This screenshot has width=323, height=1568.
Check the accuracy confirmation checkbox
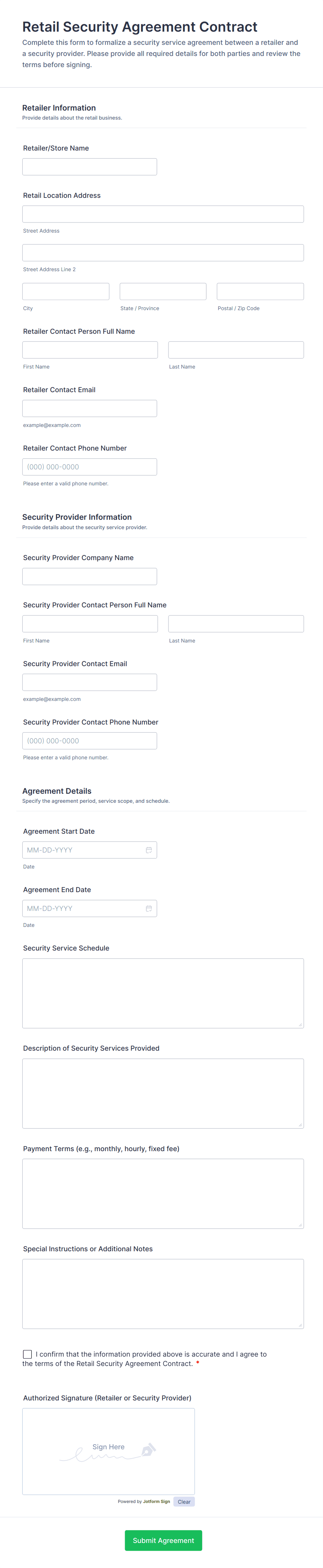[27, 1354]
